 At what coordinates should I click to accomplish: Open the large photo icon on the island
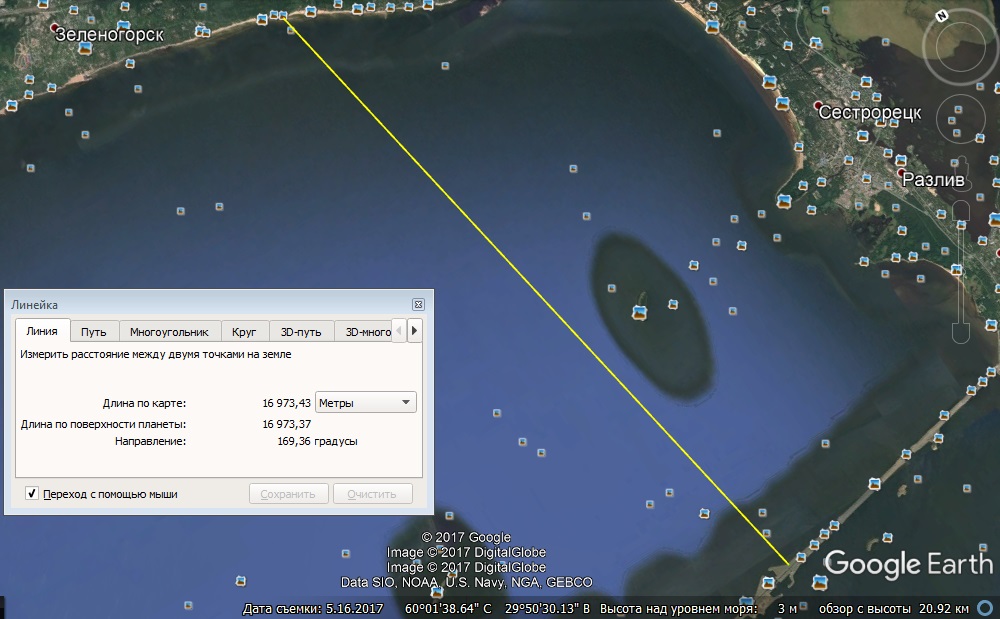point(639,312)
